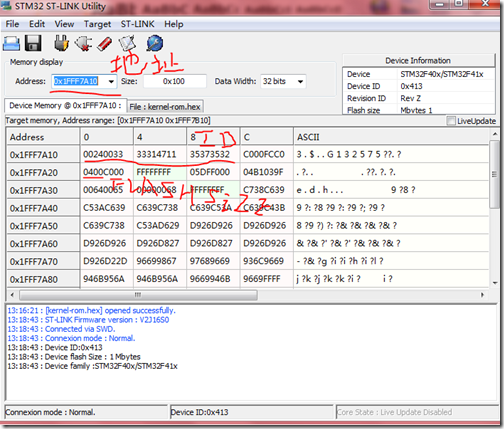
Task: Click status bar Core State text
Action: coord(395,412)
